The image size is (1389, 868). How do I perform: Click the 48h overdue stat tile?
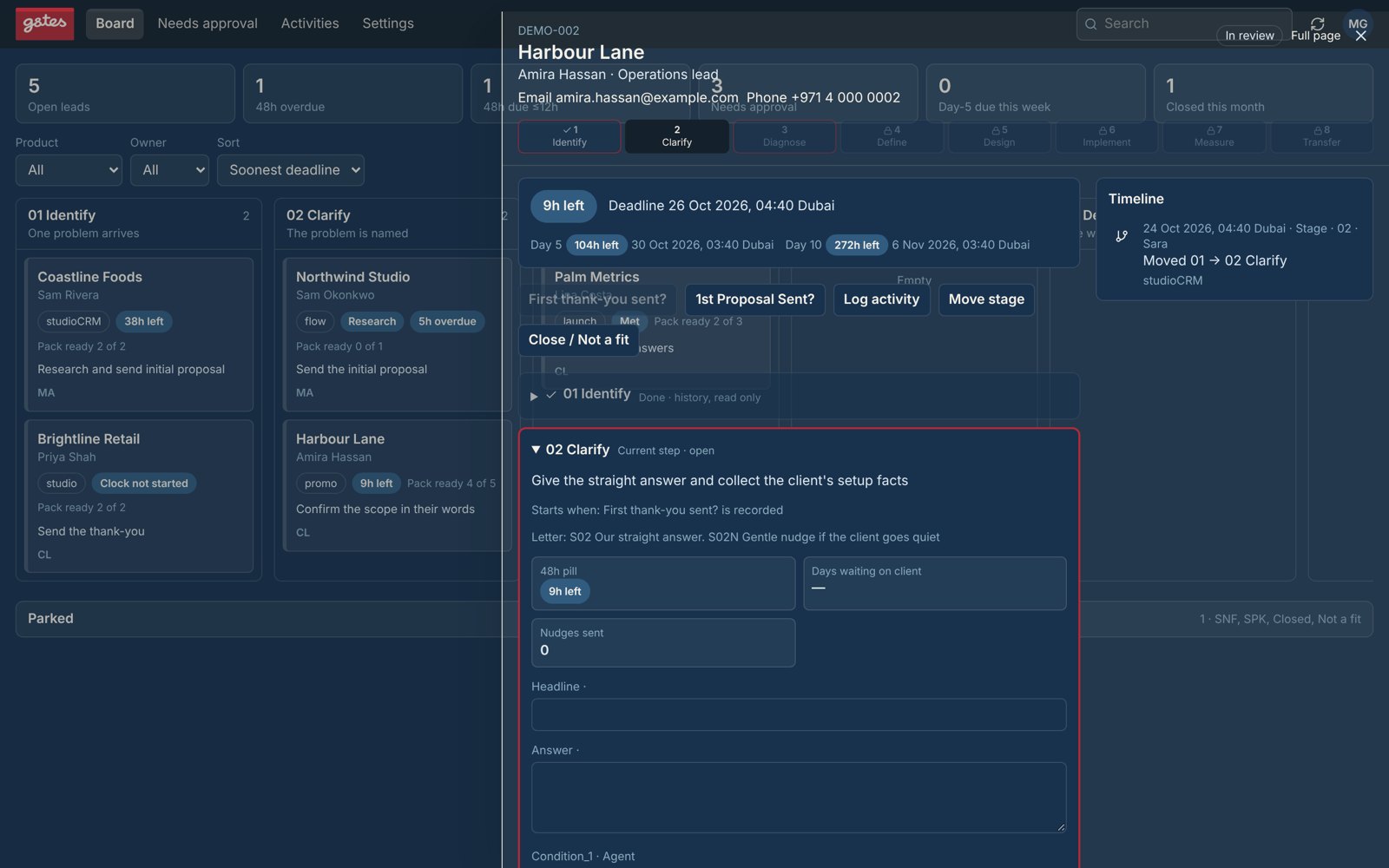tap(352, 94)
